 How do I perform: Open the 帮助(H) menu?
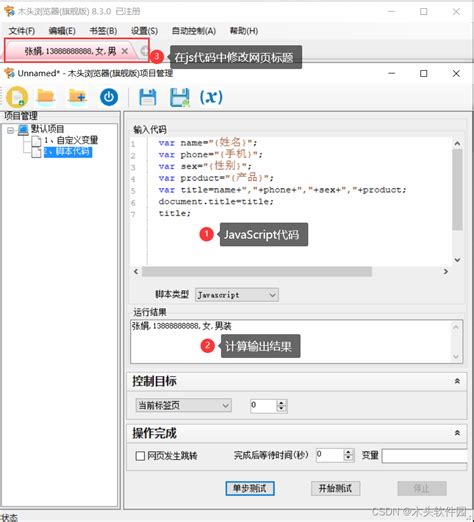click(x=244, y=31)
